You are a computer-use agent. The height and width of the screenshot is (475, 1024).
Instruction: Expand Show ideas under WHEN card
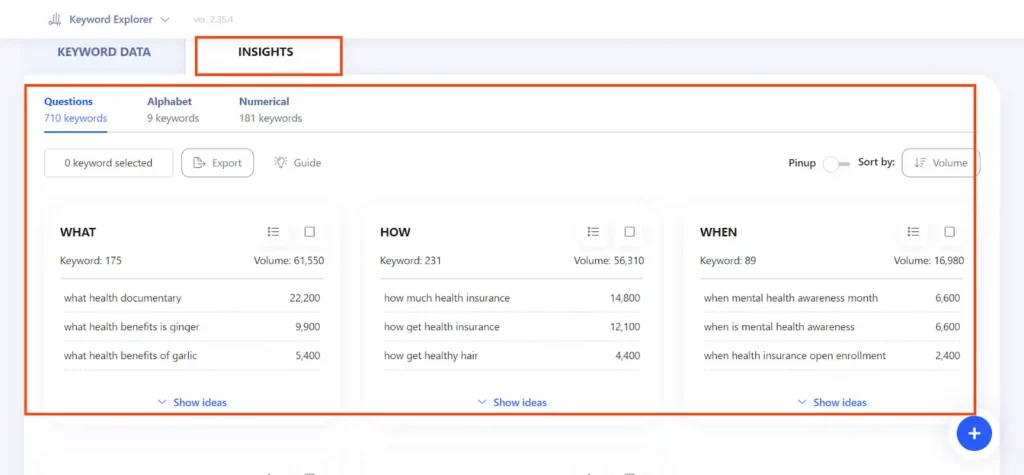pos(832,402)
